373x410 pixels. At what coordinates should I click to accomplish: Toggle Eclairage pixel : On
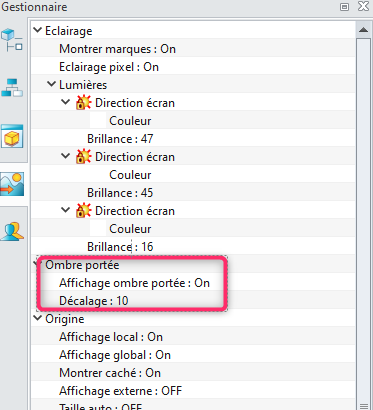109,67
